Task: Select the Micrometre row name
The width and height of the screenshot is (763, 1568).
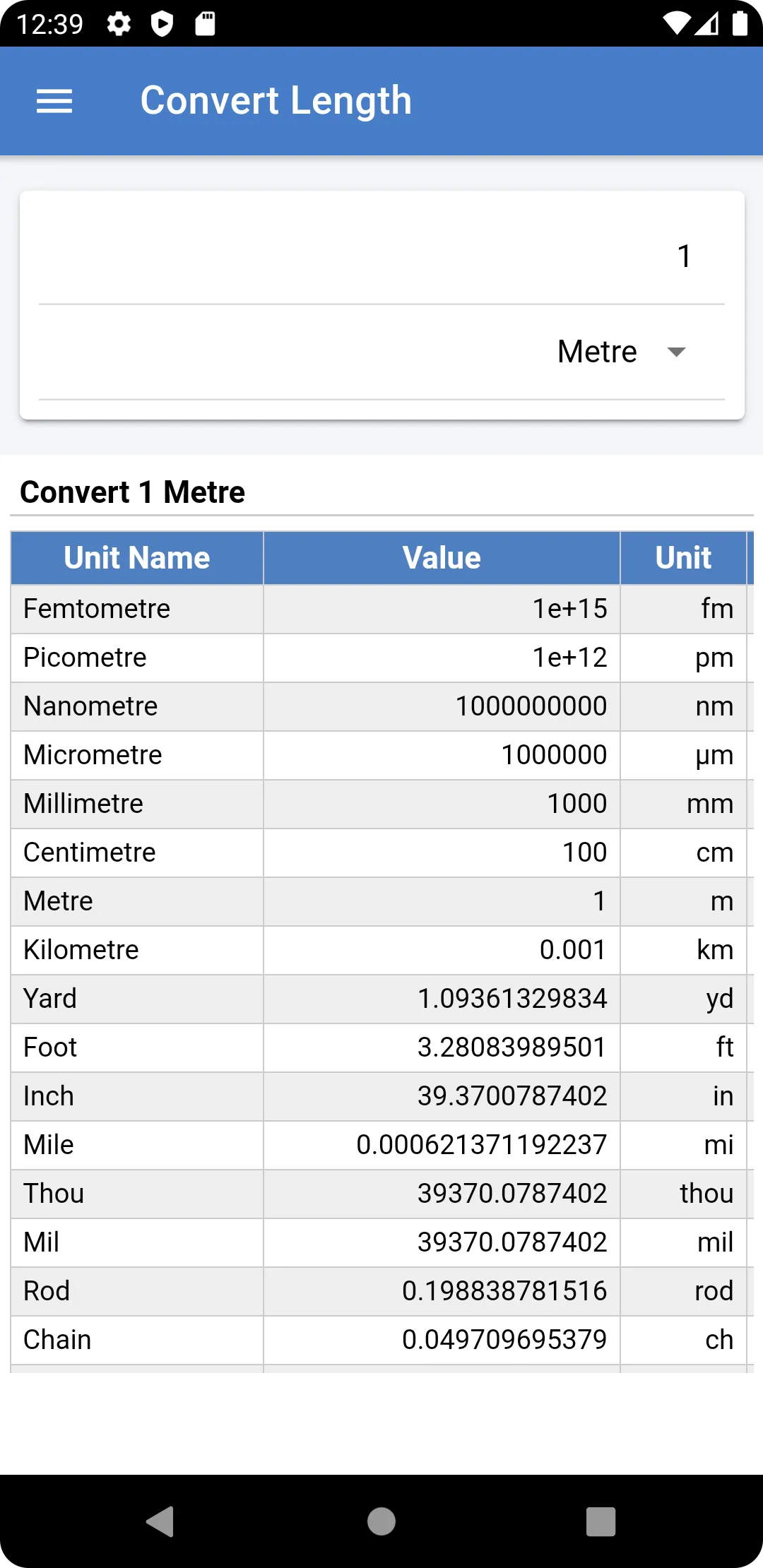Action: point(93,755)
